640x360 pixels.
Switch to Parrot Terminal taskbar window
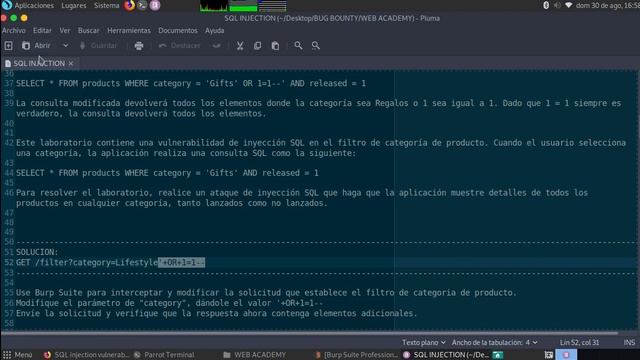164,355
